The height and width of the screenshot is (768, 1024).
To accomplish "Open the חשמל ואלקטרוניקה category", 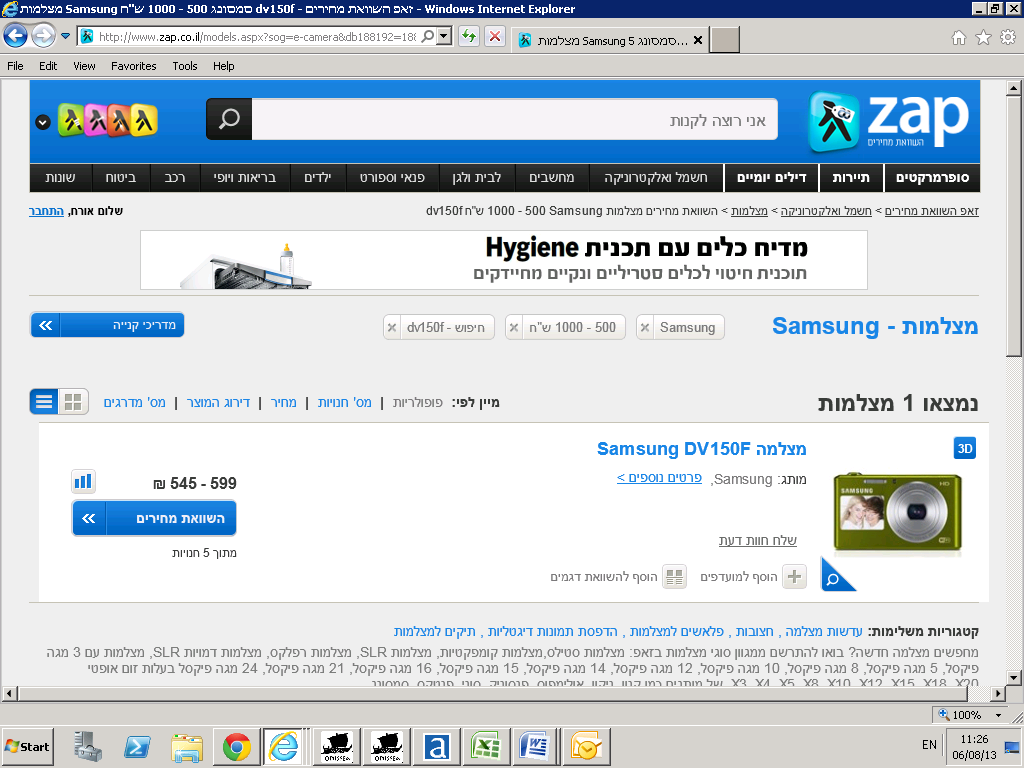I will click(656, 178).
